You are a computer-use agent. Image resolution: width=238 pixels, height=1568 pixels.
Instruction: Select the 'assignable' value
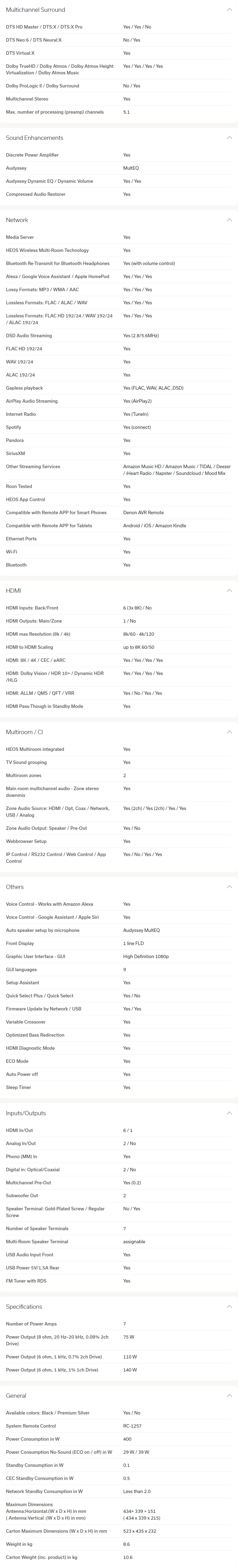(x=134, y=1242)
